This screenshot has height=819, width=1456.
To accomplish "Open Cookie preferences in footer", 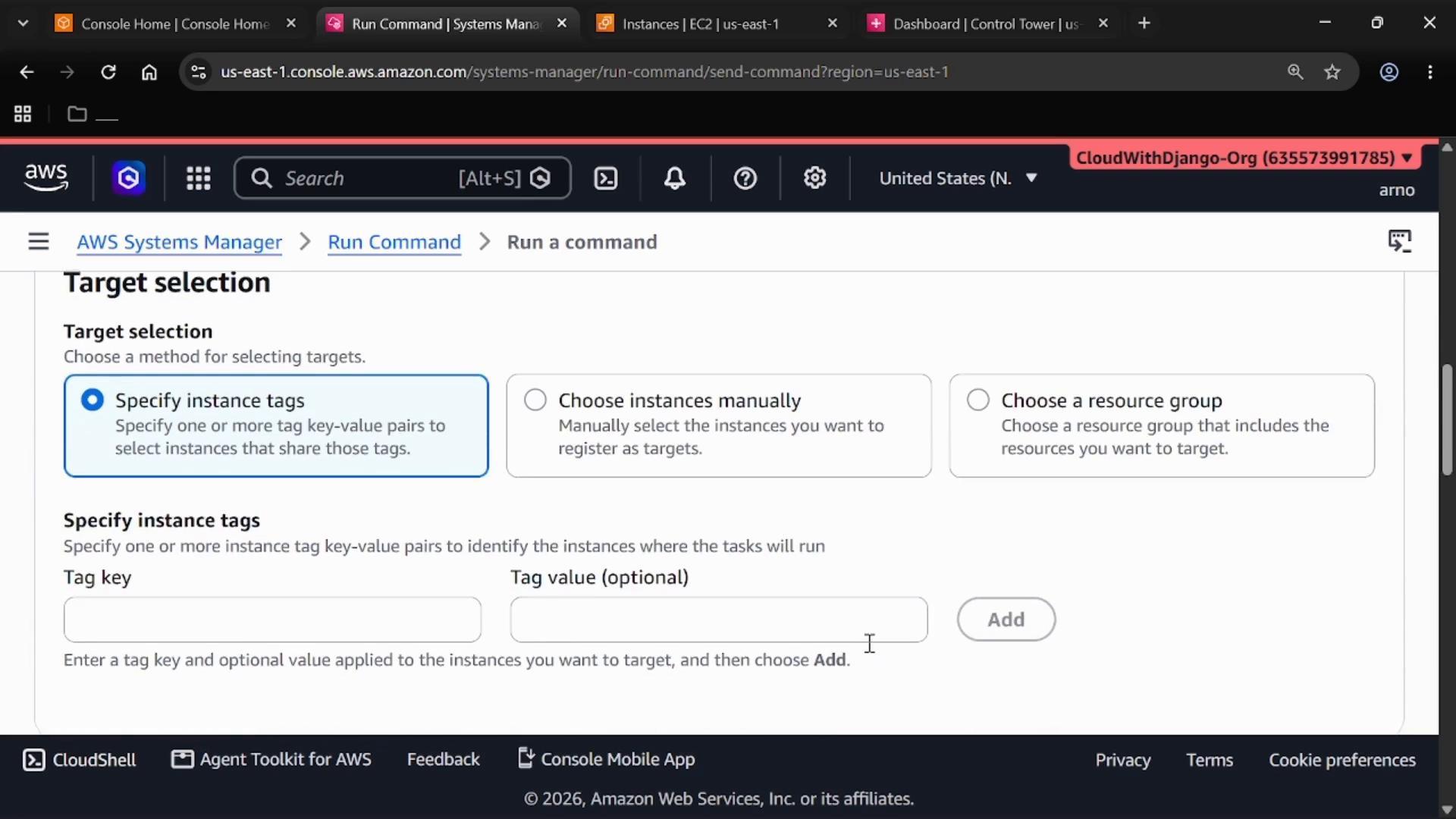I will pos(1342,760).
